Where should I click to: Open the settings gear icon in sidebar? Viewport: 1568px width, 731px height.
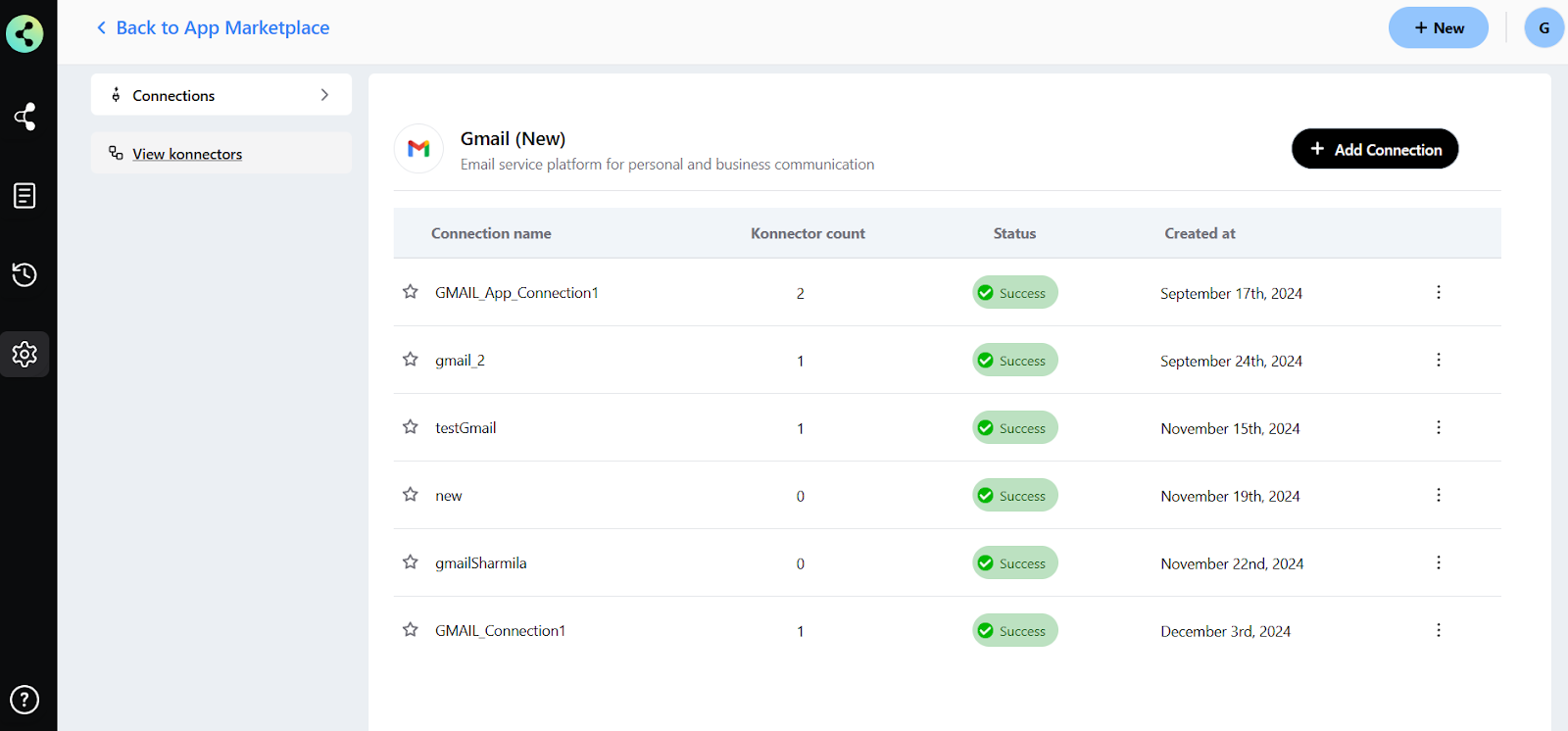[x=24, y=354]
